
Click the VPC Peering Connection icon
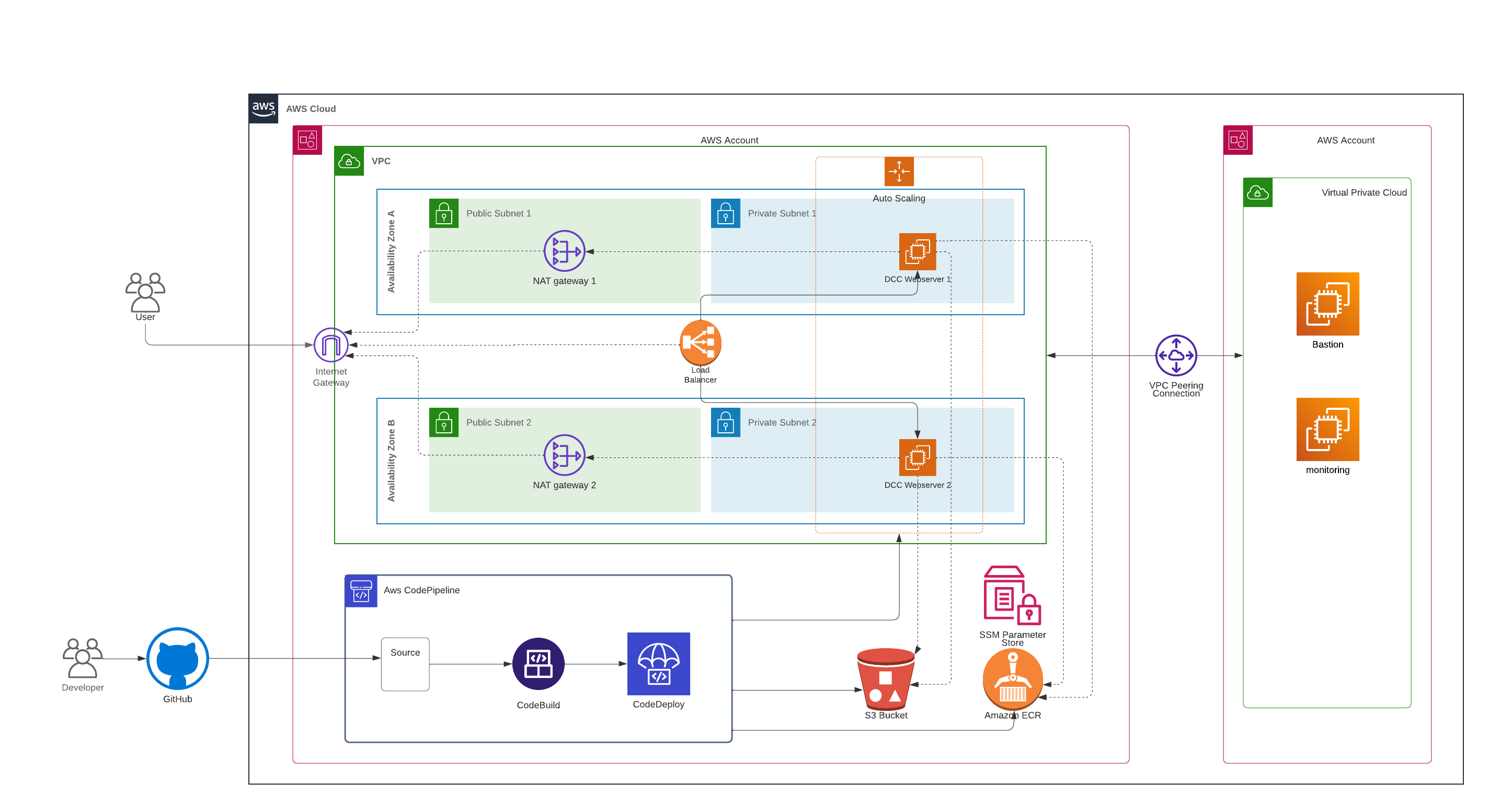point(1175,355)
